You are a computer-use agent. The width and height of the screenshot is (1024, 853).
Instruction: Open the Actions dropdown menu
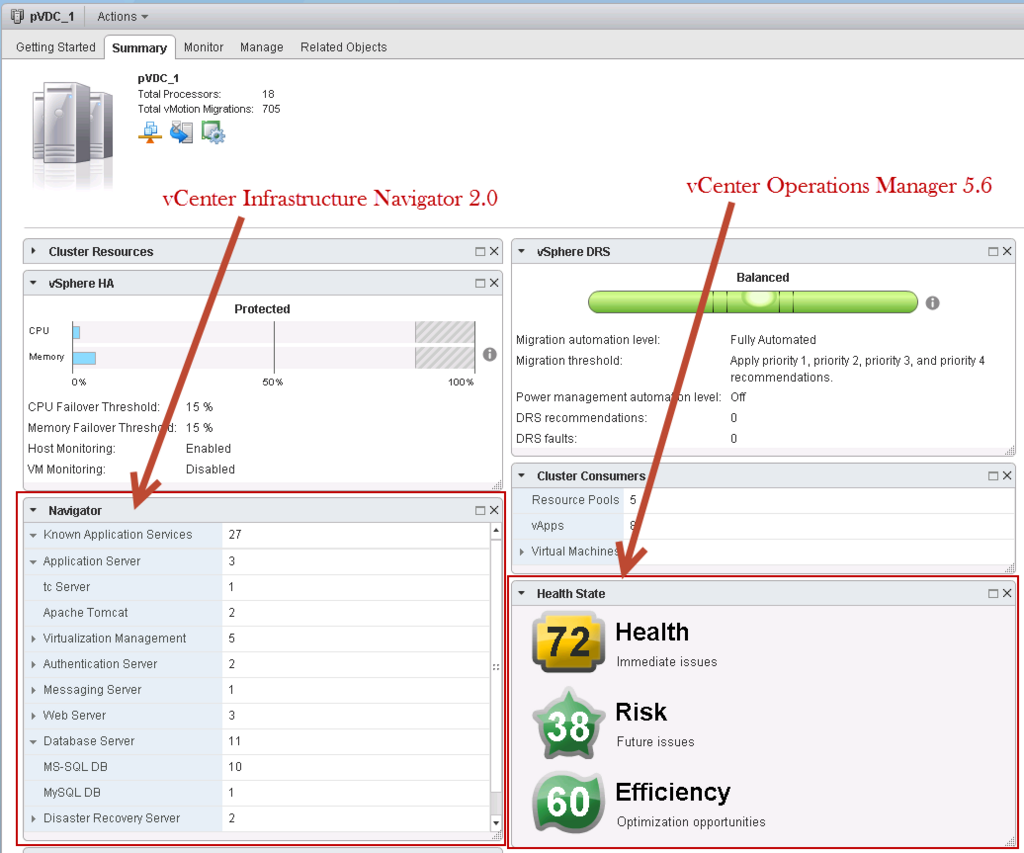121,15
